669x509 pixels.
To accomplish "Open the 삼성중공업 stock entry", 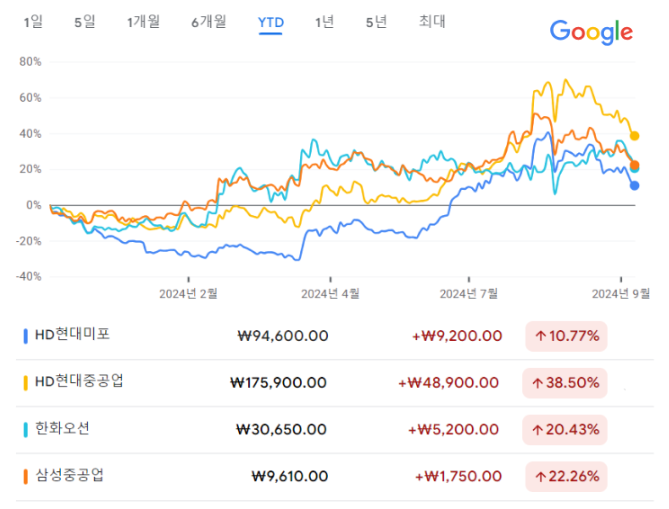I will point(334,477).
